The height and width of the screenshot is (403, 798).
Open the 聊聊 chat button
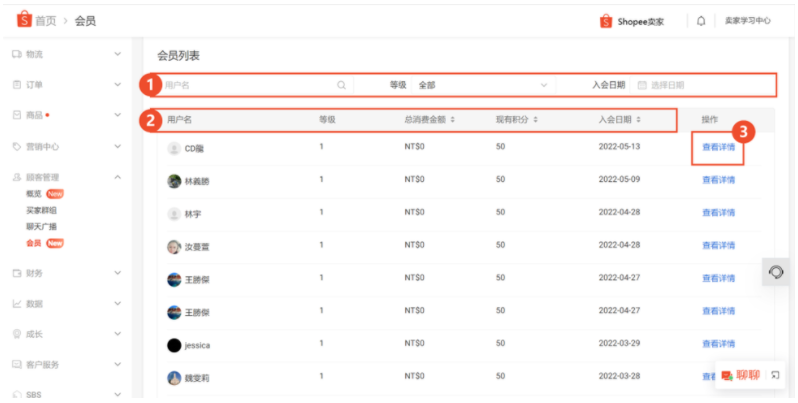[x=741, y=376]
